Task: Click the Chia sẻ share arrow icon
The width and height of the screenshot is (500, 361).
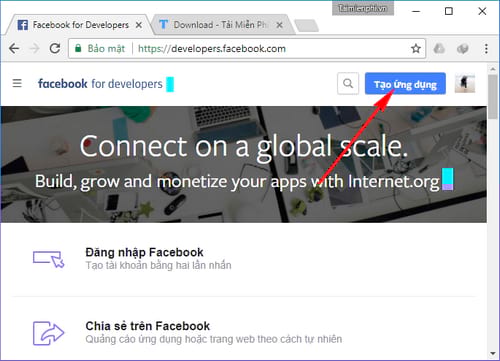Action: pyautogui.click(x=49, y=333)
